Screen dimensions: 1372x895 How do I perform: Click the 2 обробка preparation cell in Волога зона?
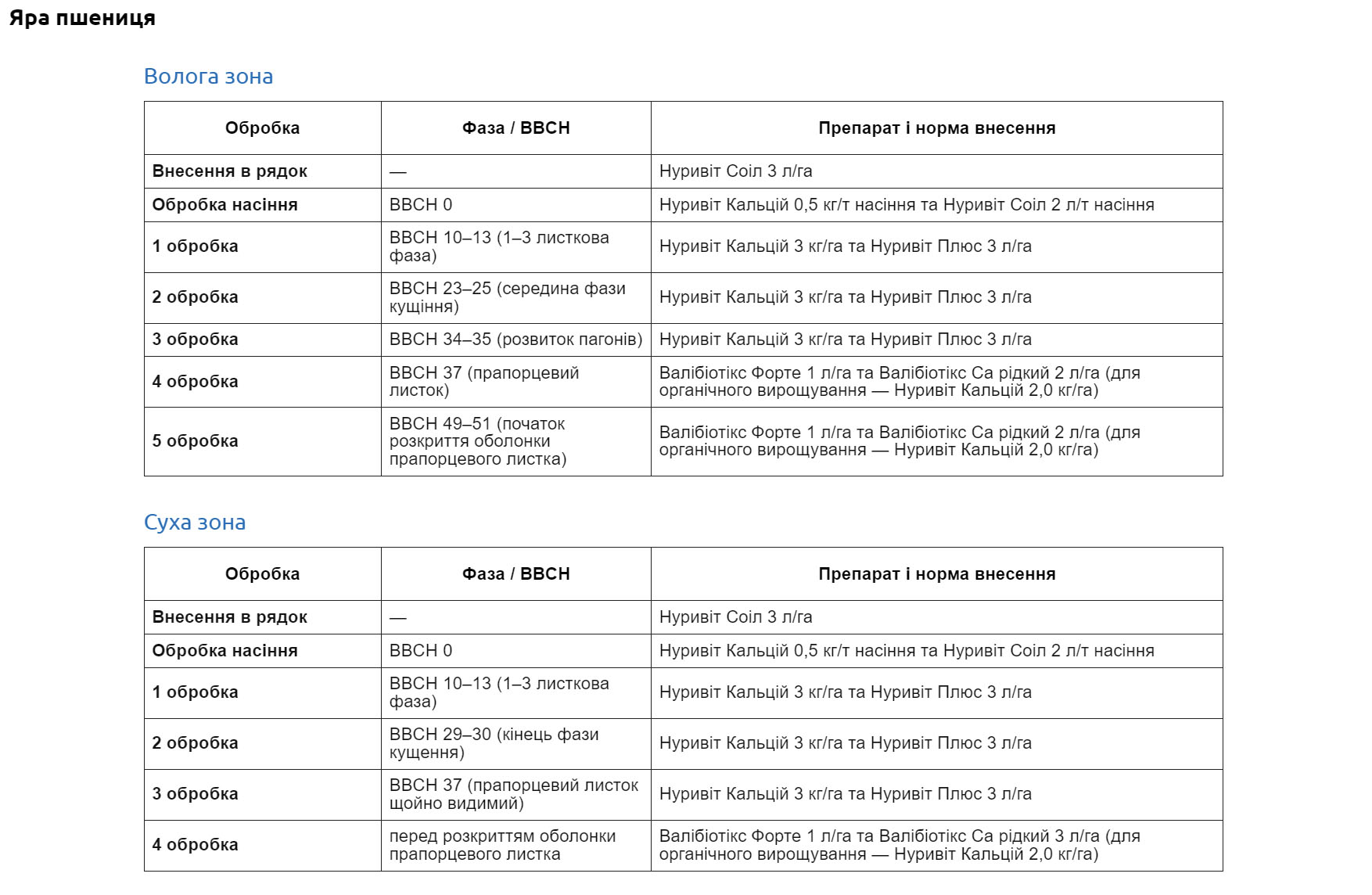click(937, 298)
